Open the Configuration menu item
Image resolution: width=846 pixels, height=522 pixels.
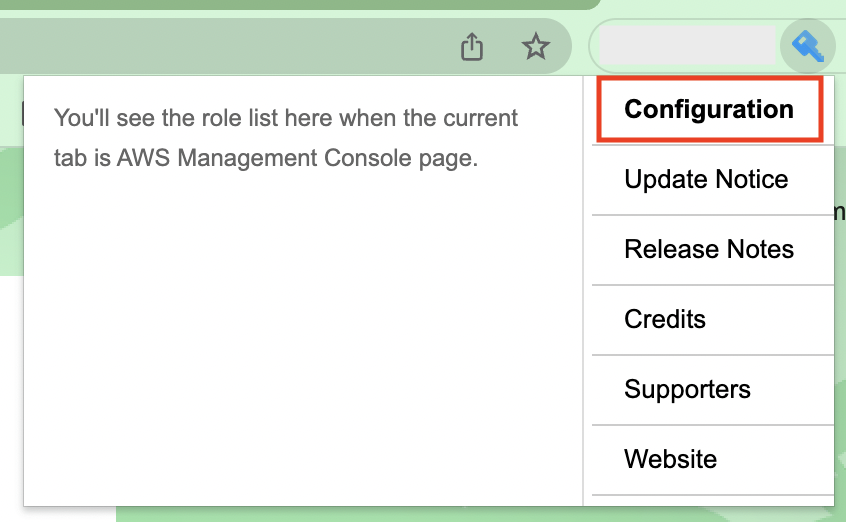coord(708,109)
